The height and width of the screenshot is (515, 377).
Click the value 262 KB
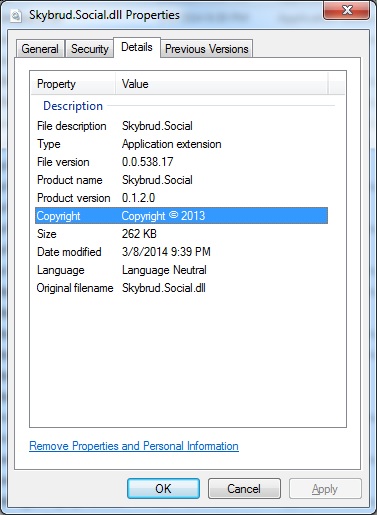tap(139, 234)
